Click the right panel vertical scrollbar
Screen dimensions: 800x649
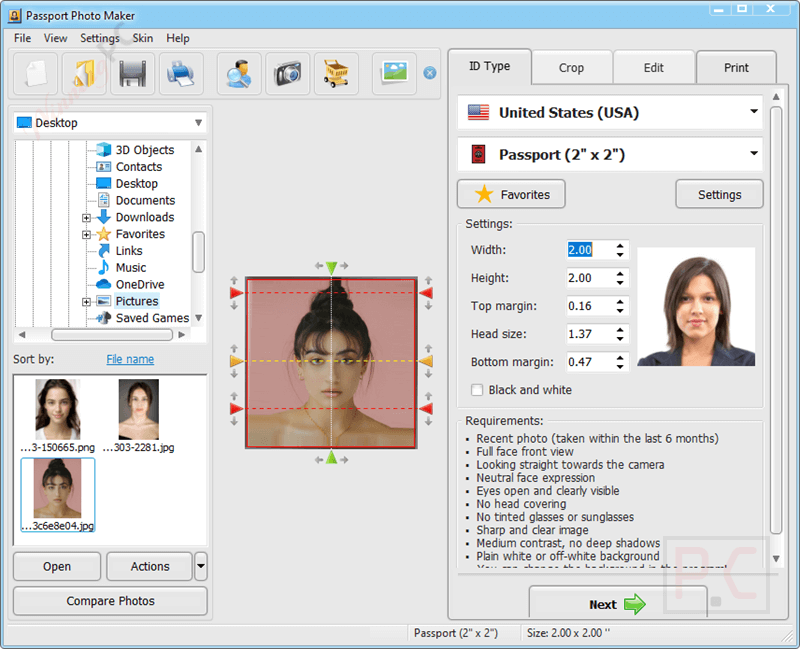(776, 319)
